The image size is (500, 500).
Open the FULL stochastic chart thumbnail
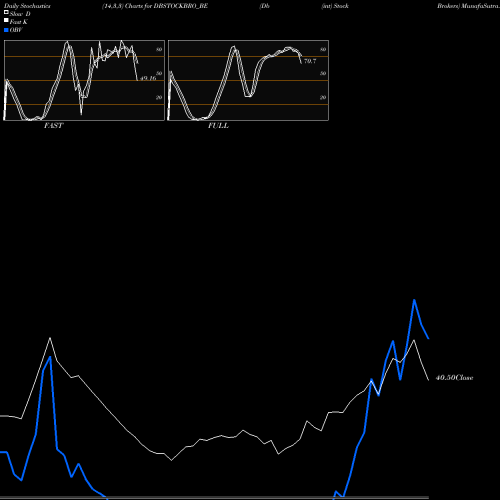point(248,80)
